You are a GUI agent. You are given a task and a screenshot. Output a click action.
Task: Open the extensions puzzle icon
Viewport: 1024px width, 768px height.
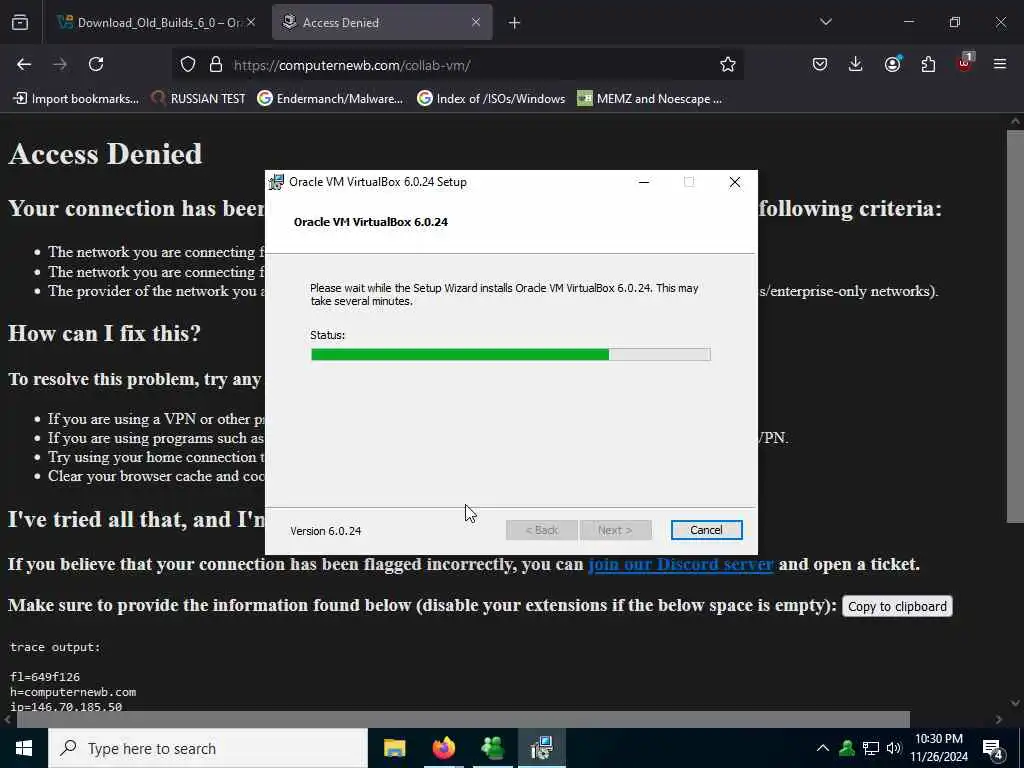(x=928, y=64)
